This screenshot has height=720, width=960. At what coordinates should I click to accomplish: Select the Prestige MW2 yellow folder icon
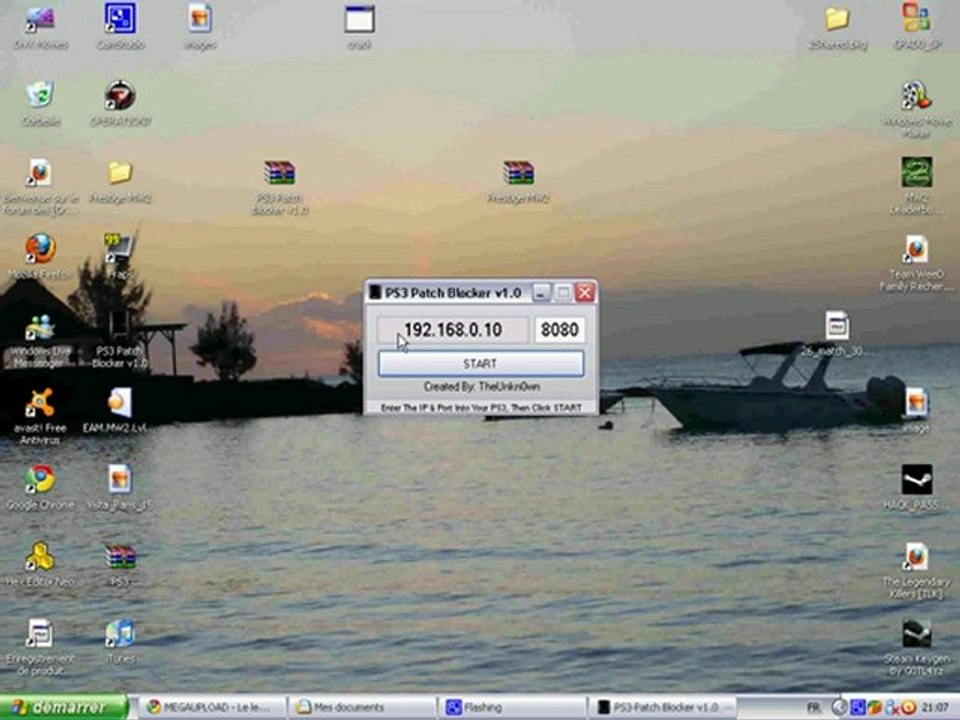coord(120,180)
